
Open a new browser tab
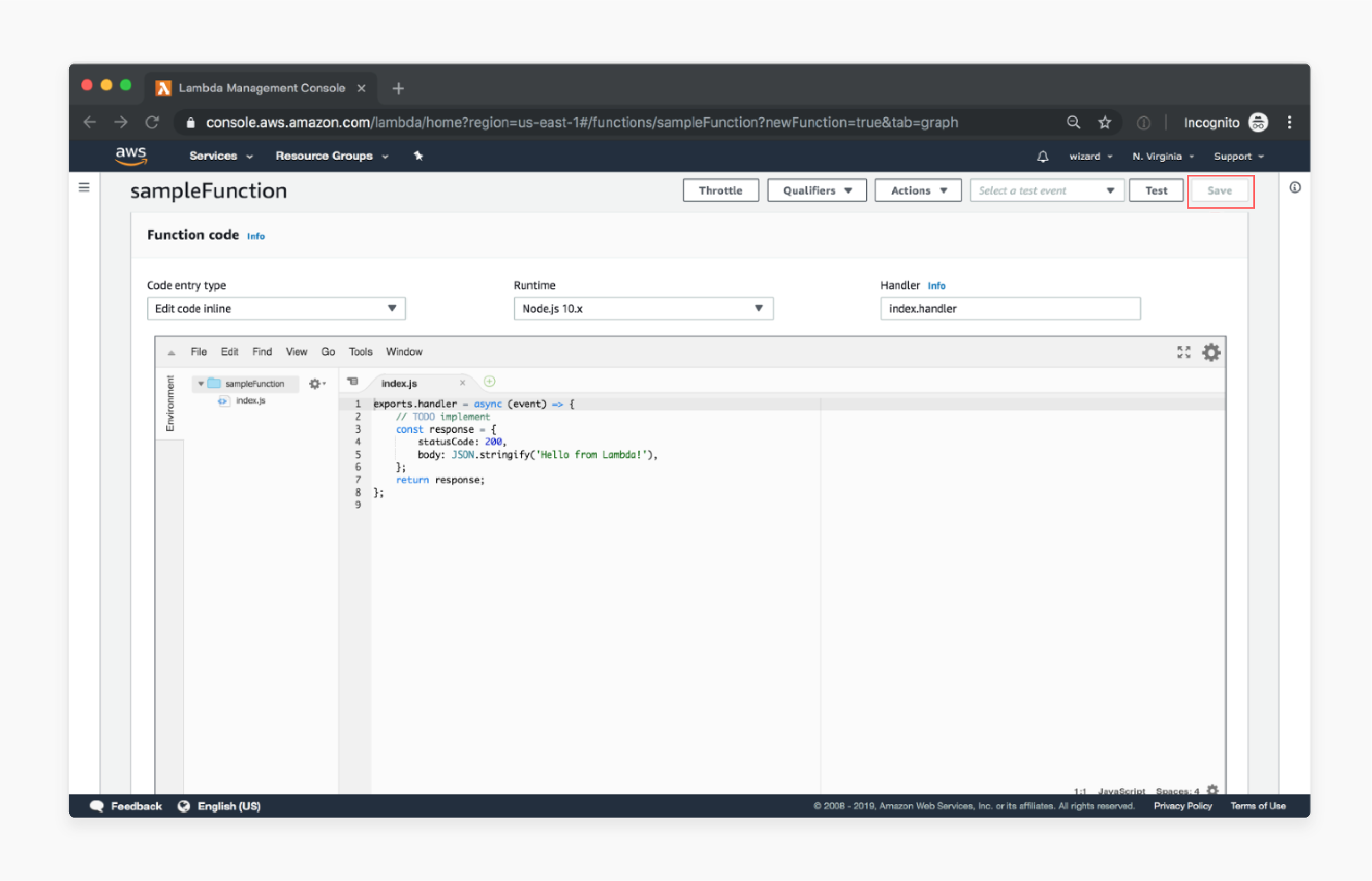coord(398,89)
